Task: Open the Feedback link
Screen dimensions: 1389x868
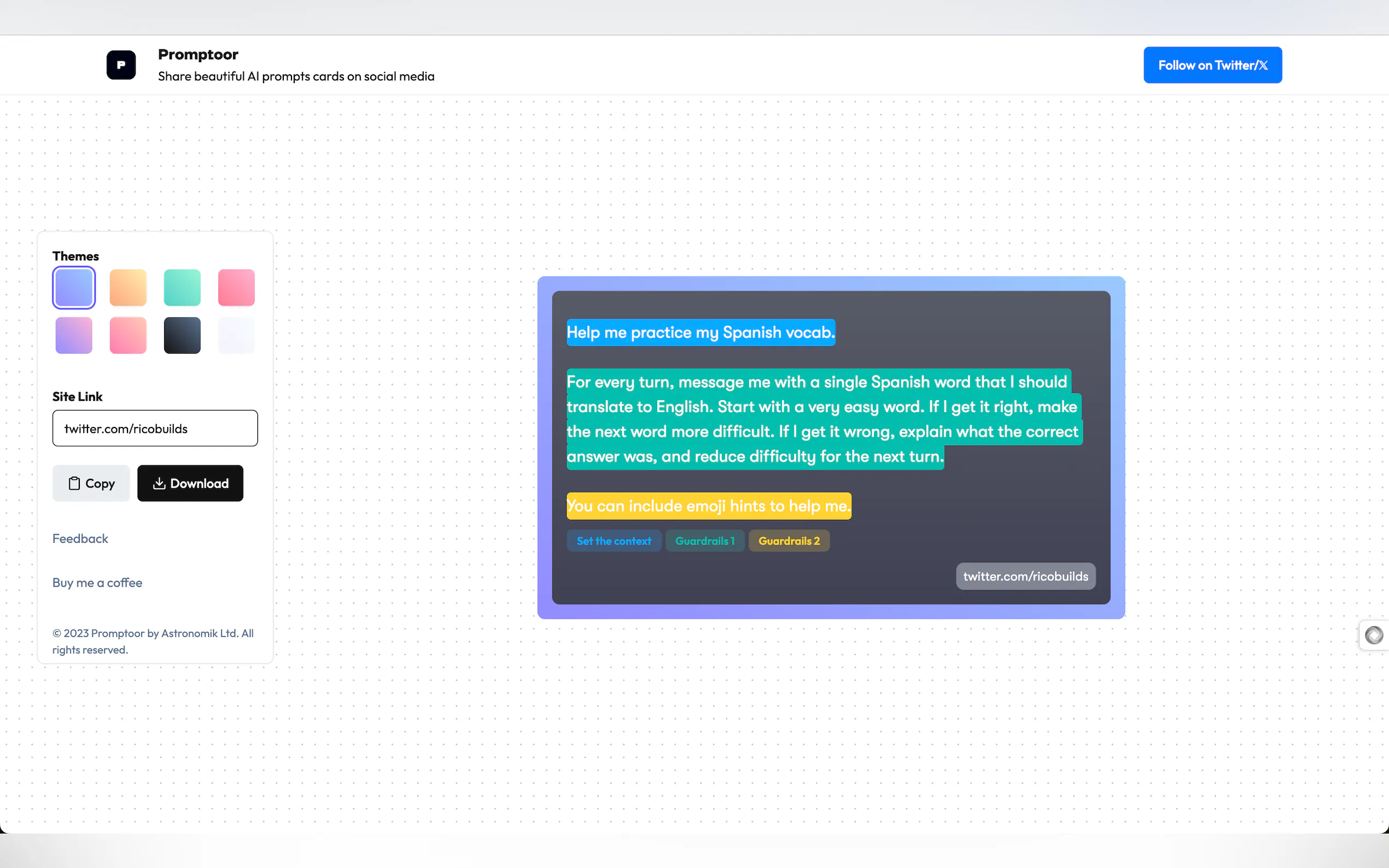Action: pos(80,538)
